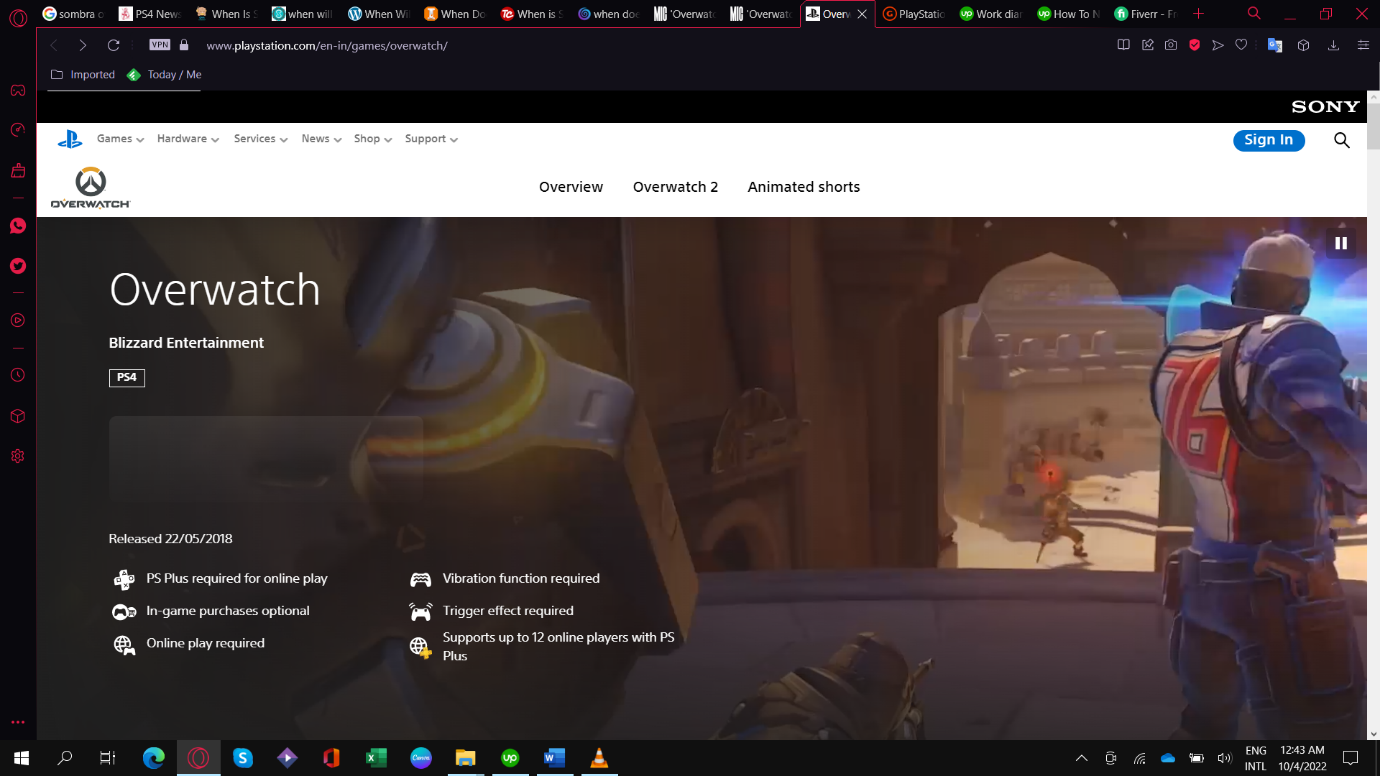This screenshot has height=776, width=1380.
Task: Close the active Overwatch tab
Action: [862, 14]
